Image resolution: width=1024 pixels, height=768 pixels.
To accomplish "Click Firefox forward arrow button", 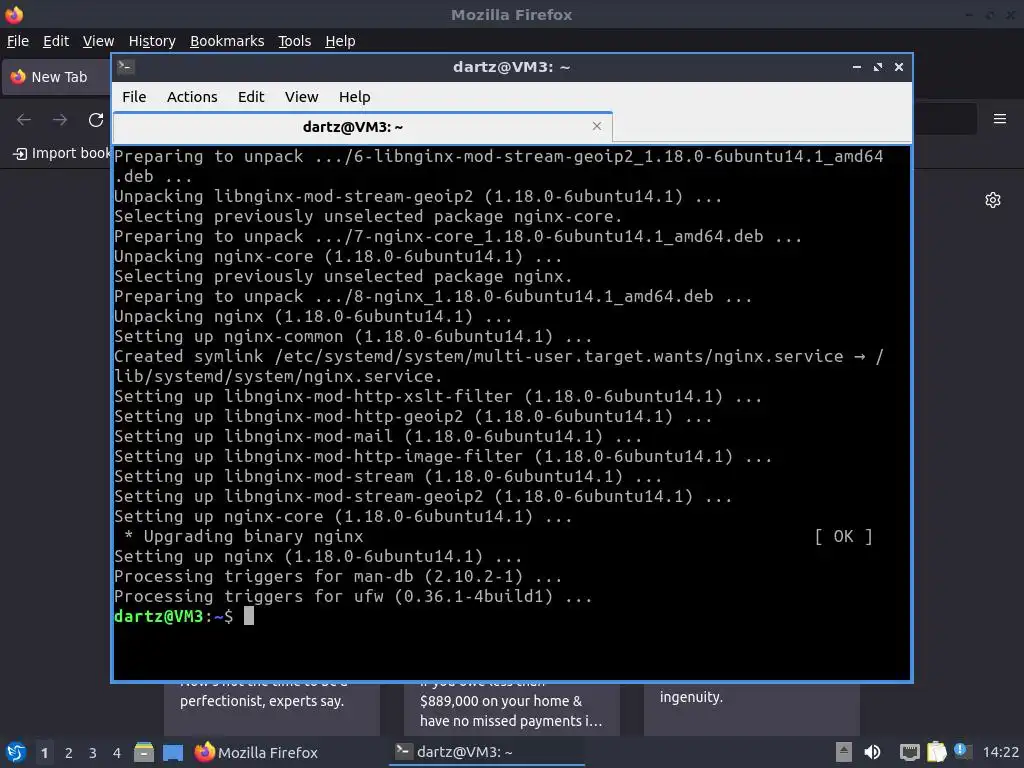I will [x=60, y=120].
